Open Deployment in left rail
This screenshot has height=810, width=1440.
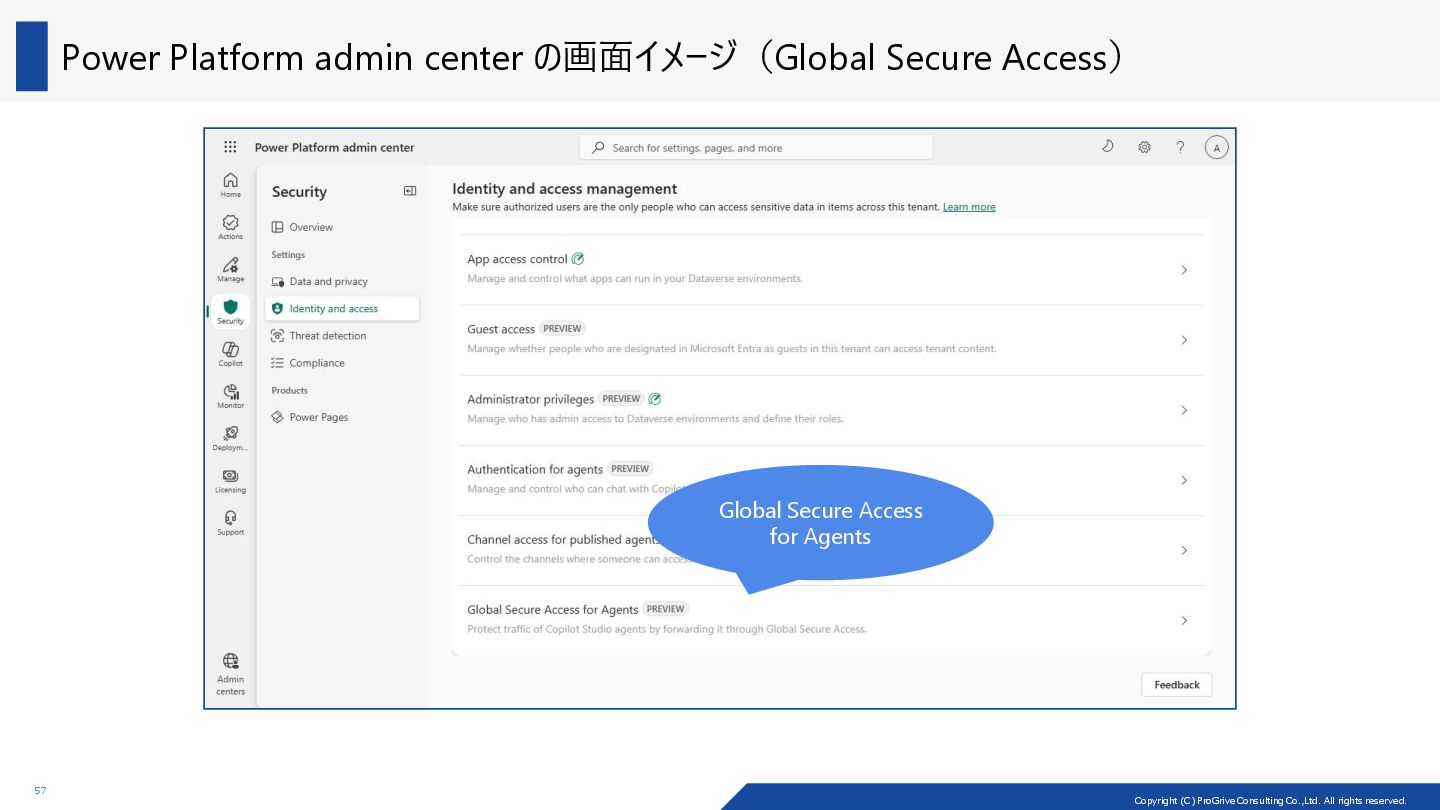point(230,438)
